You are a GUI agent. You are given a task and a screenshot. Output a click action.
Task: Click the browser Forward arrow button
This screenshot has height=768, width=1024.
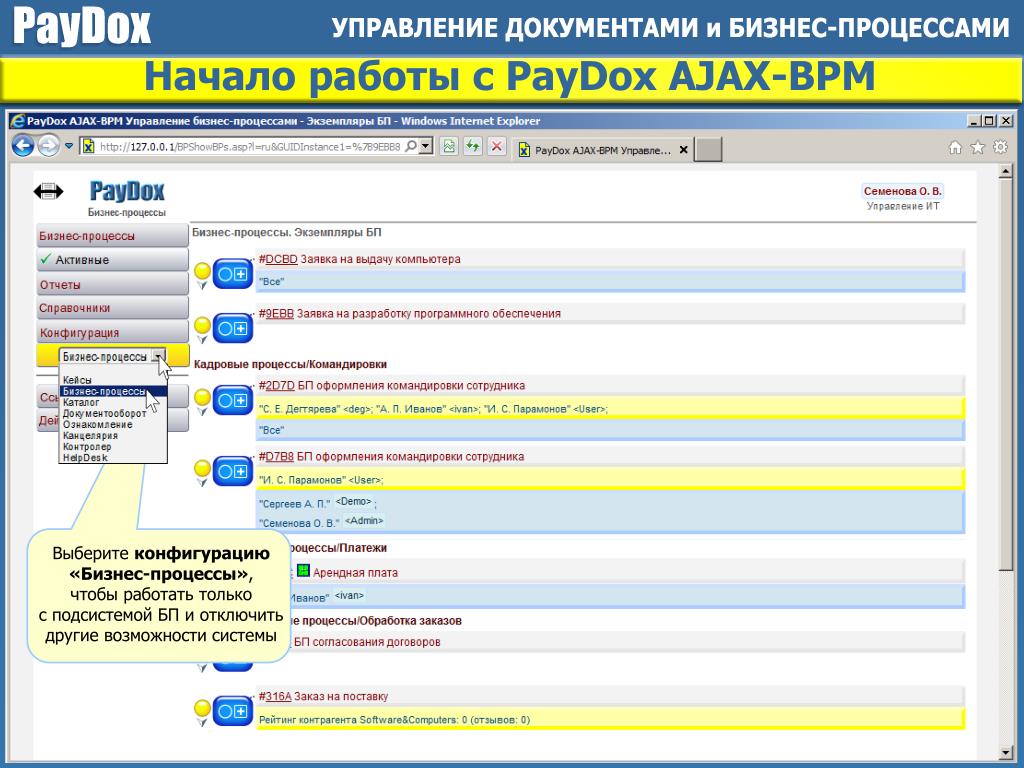point(48,146)
